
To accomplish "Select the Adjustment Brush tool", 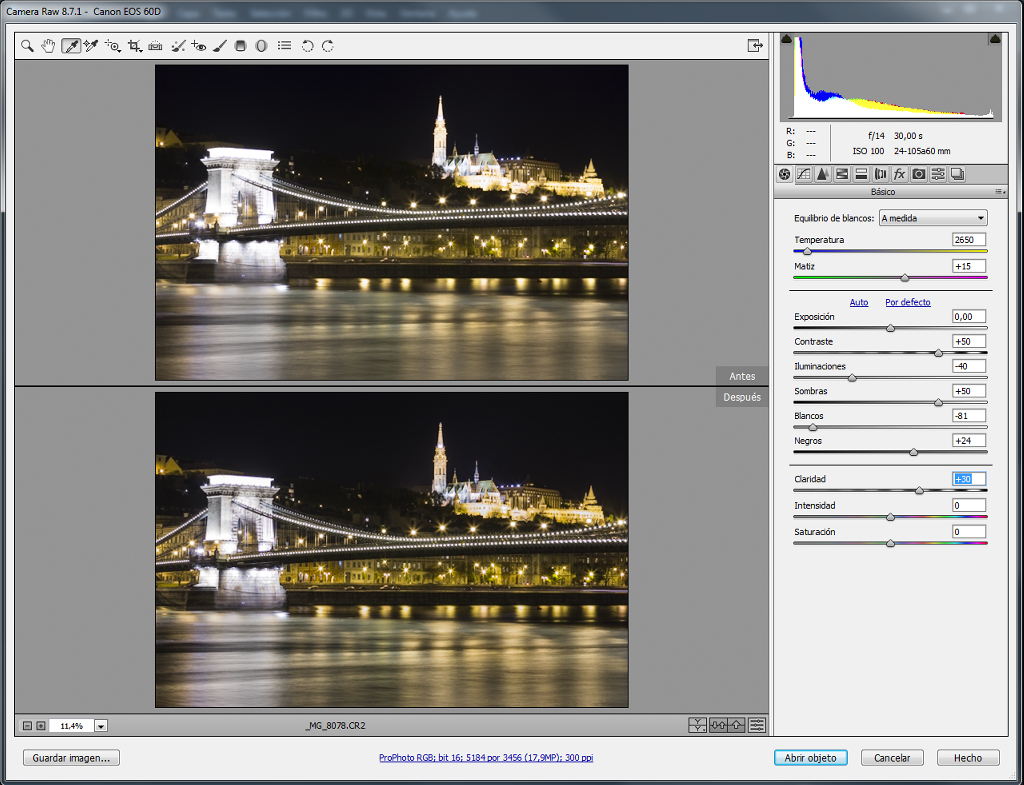I will [220, 46].
